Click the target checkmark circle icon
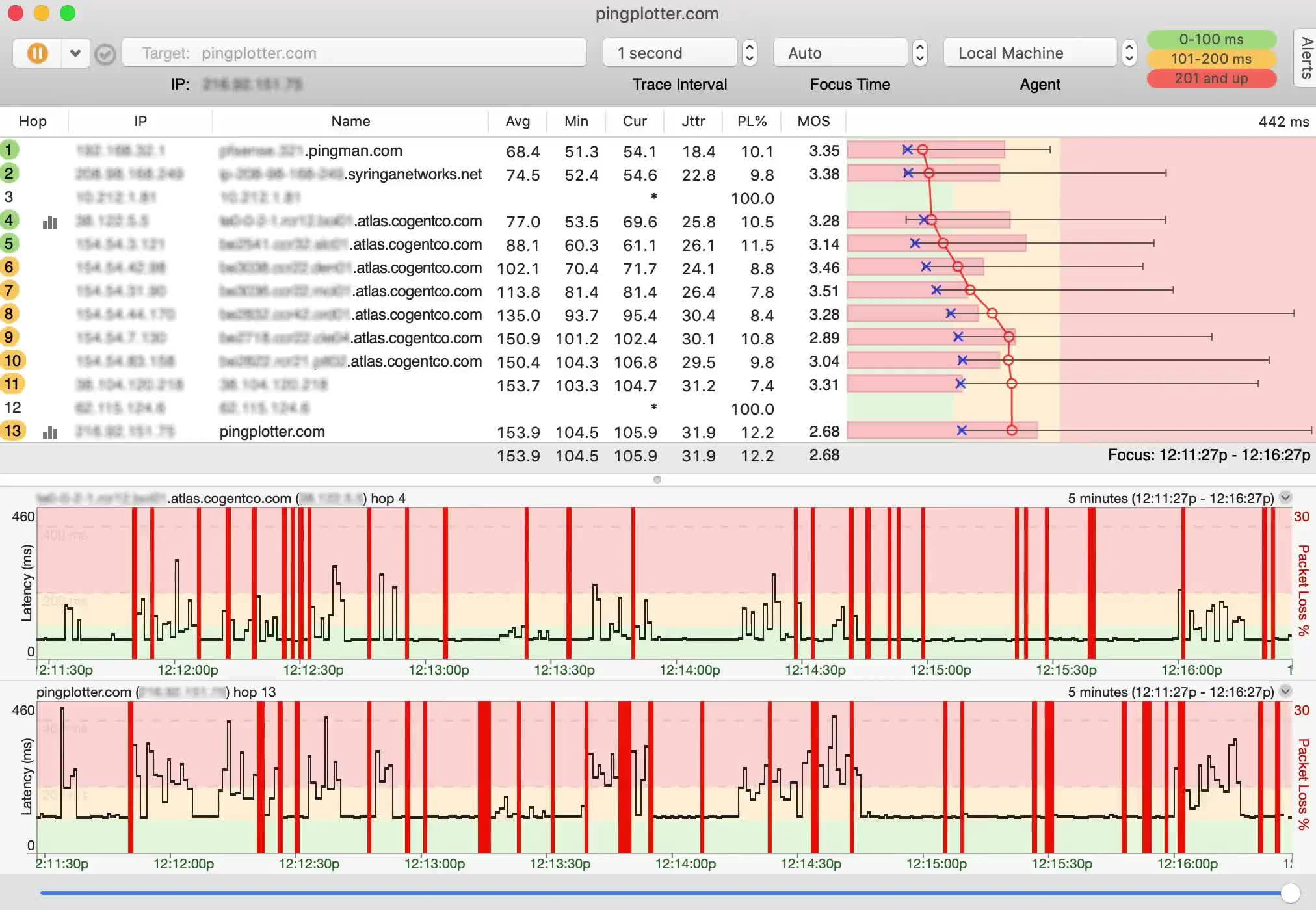 (x=105, y=54)
